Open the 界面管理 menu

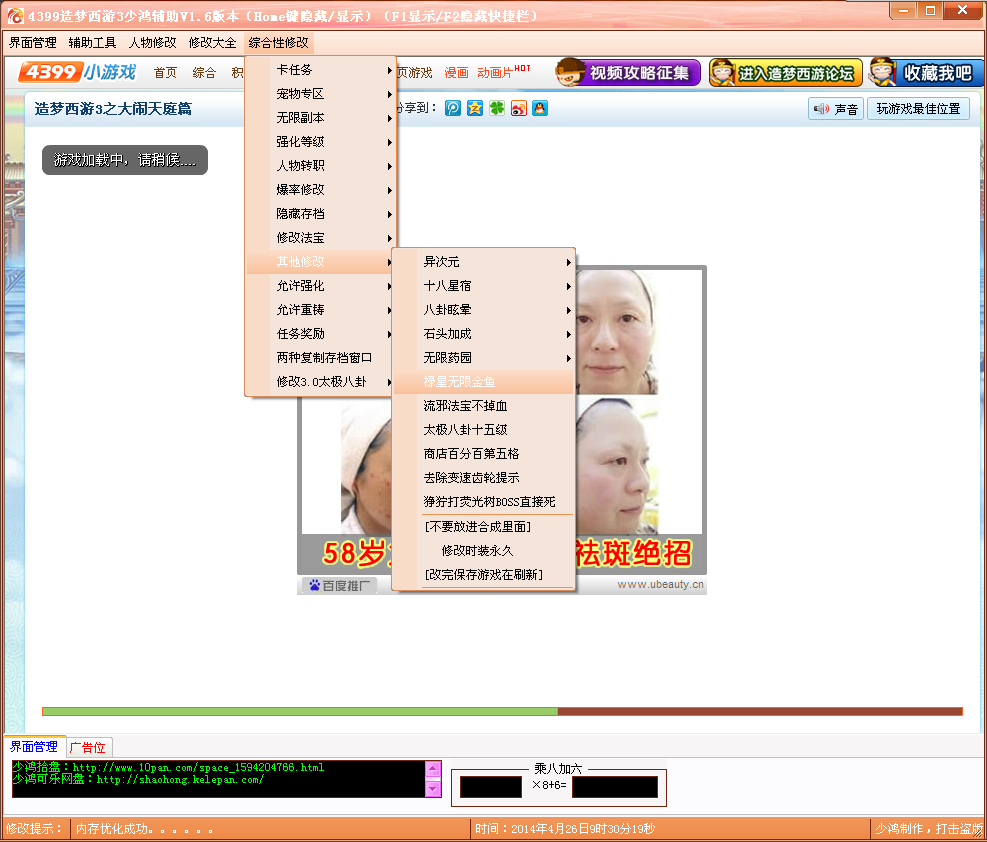[x=33, y=43]
